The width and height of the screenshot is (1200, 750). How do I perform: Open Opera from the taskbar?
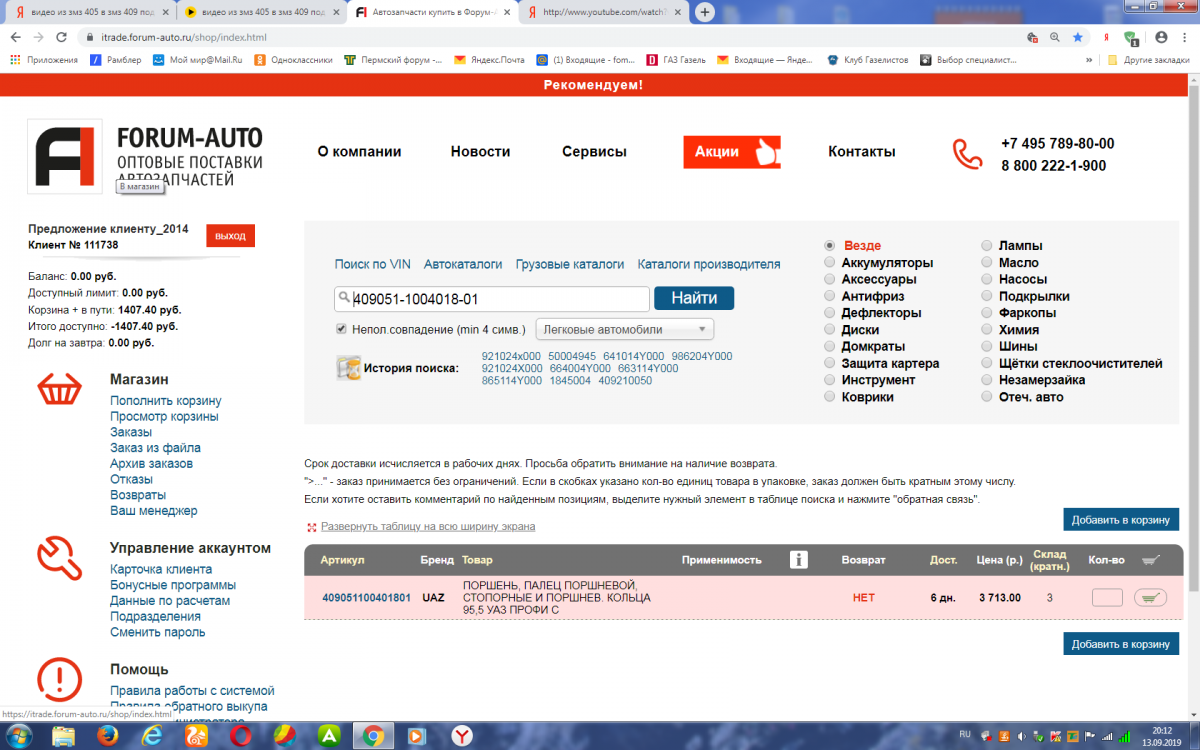[x=240, y=736]
